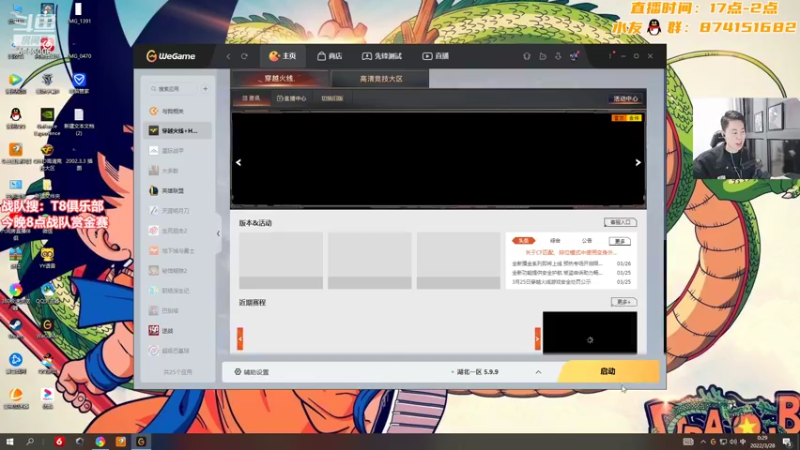Select the 公告 news tab

click(587, 240)
